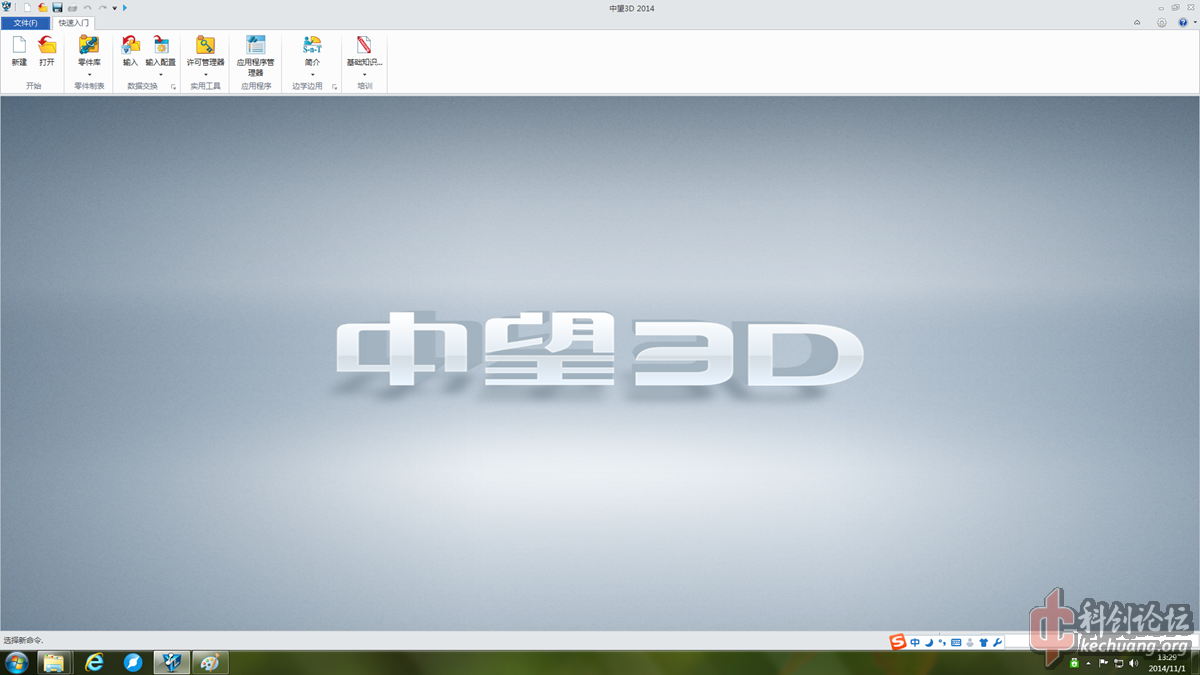Expand the 零件库 dropdown arrow
This screenshot has height=675, width=1200.
89,74
